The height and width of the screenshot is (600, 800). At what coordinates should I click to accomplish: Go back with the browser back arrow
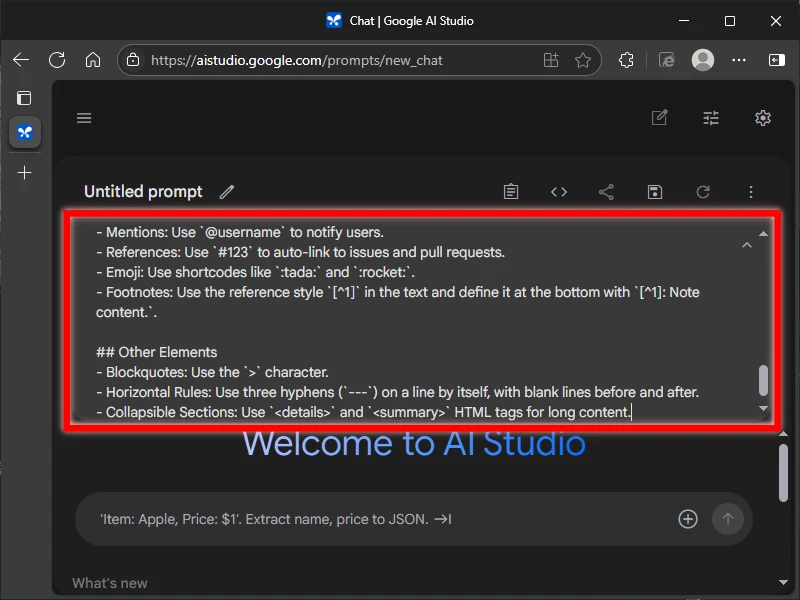tap(21, 60)
